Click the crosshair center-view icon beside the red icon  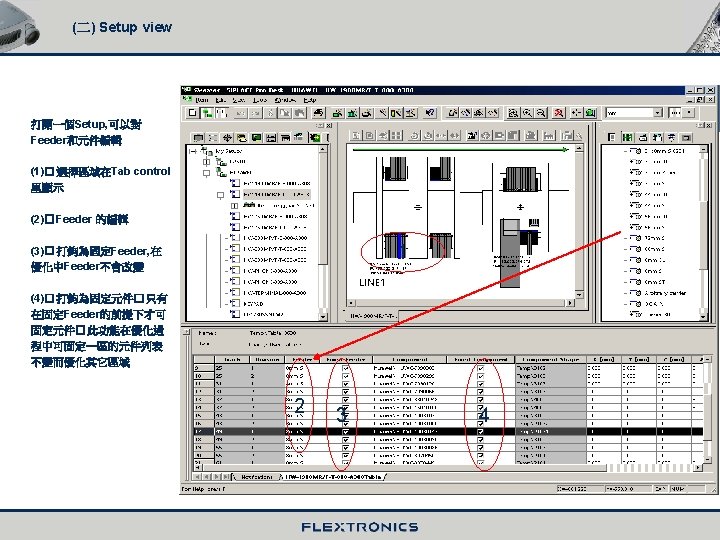[x=576, y=112]
